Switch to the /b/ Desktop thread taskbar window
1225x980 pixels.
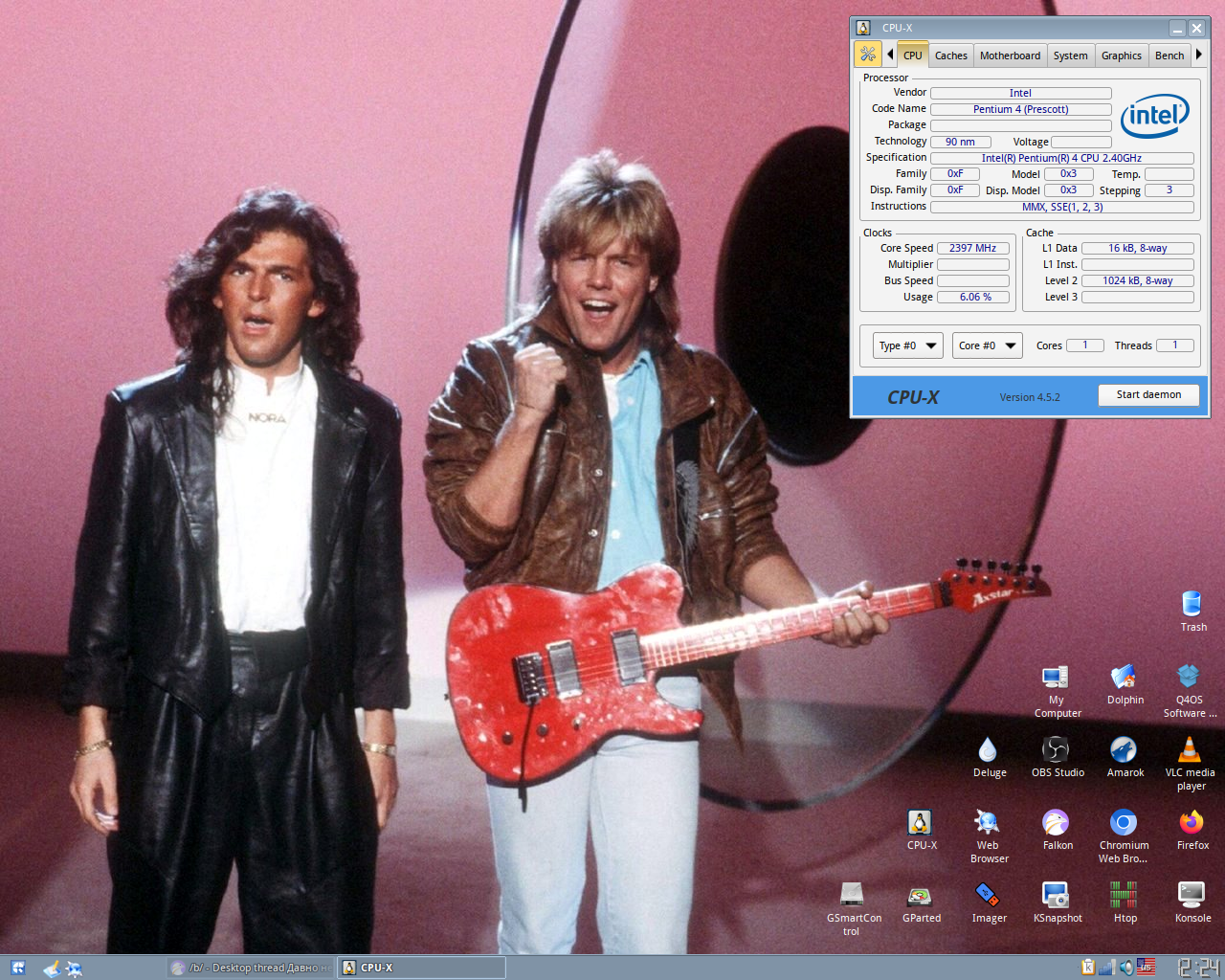click(x=252, y=968)
